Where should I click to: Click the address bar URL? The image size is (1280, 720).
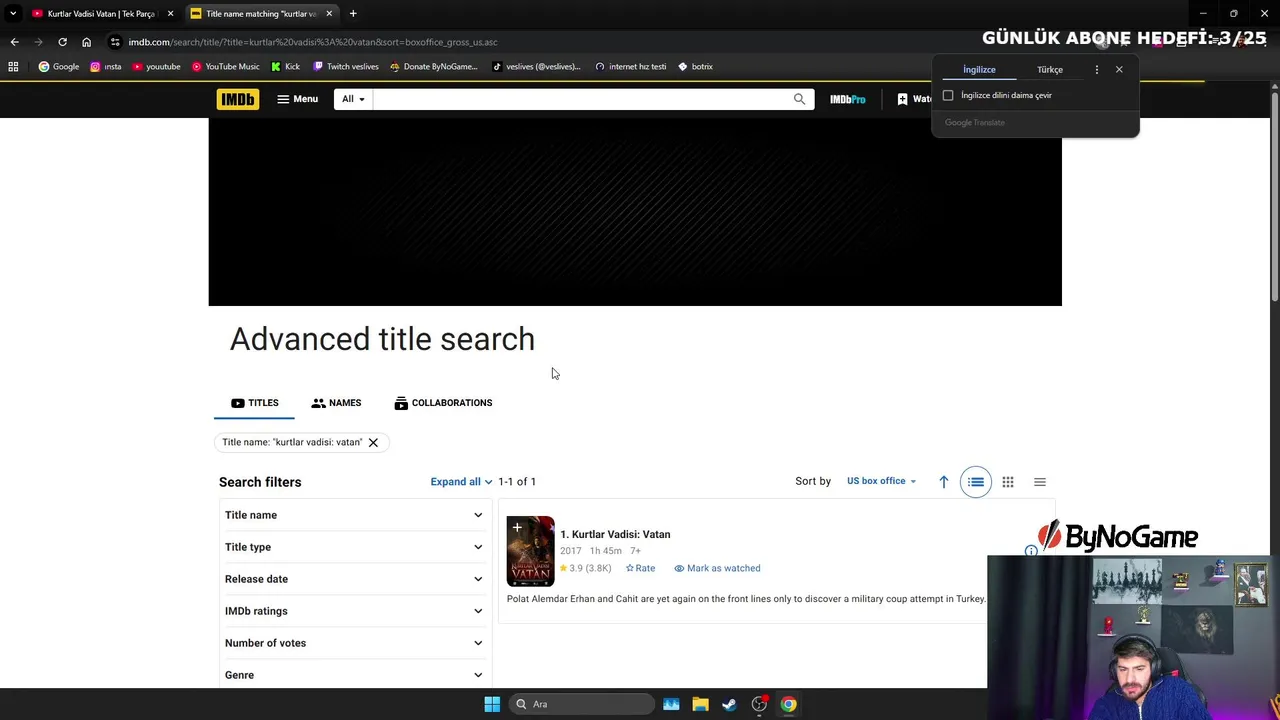(x=312, y=42)
